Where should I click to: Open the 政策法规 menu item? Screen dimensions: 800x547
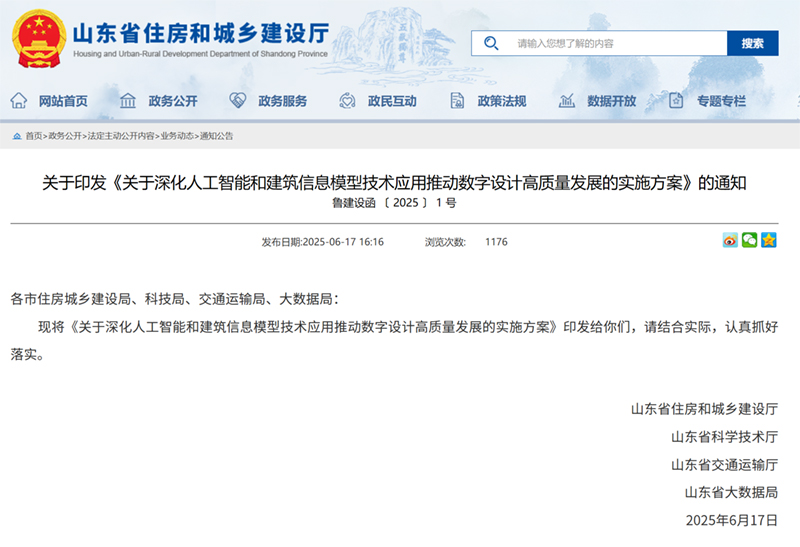pos(501,101)
